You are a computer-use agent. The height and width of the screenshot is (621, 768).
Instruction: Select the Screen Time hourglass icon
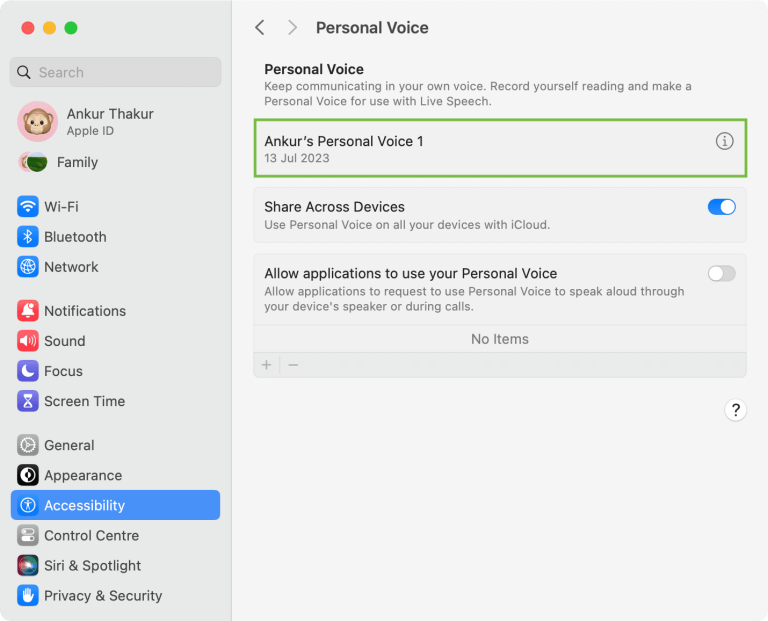[28, 401]
